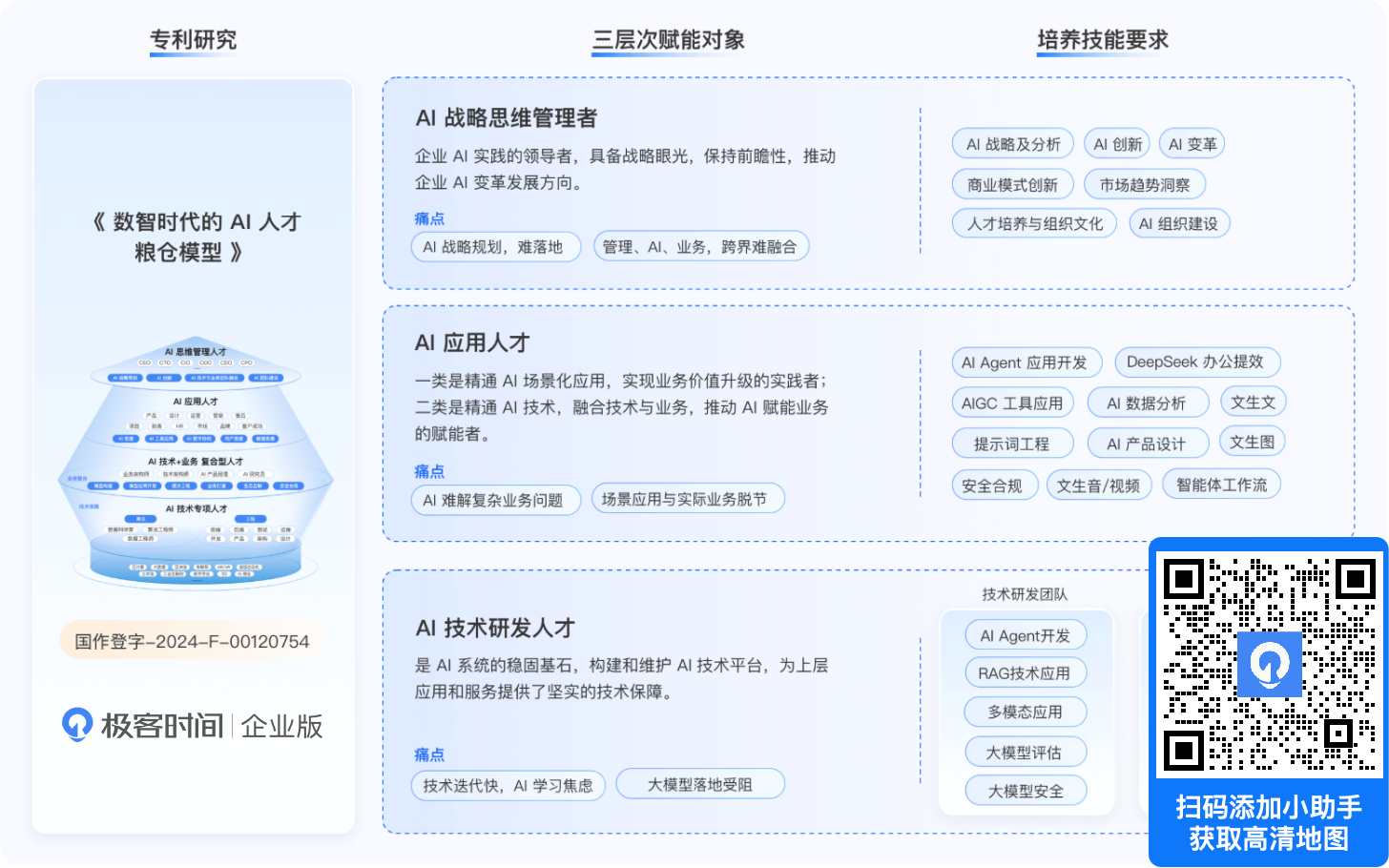This screenshot has width=1389, height=868.
Task: Pick the AI 数据分析 skill tag
Action: (1149, 403)
